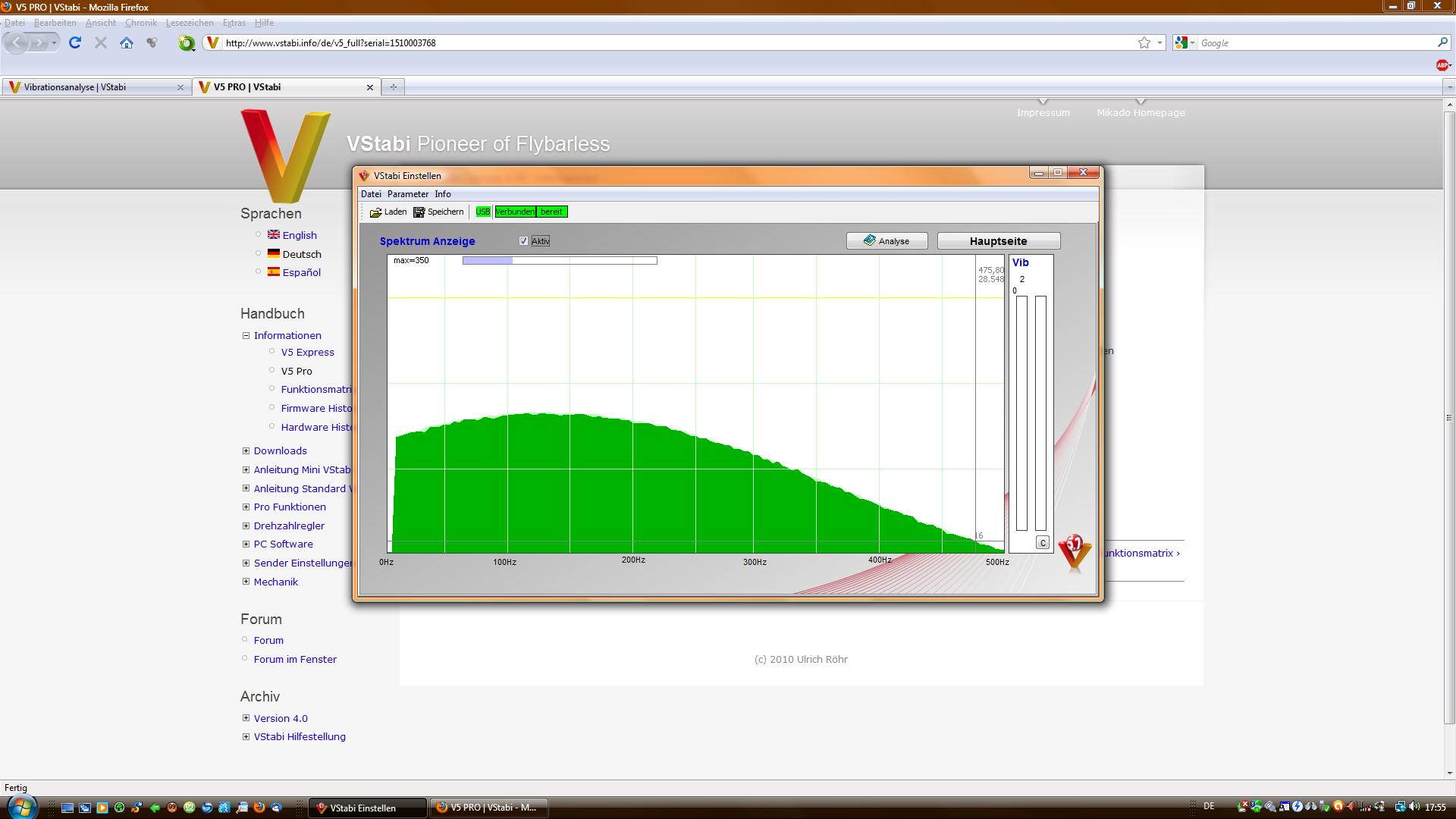Collapse the Informationen tree section
This screenshot has width=1456, height=819.
pyautogui.click(x=246, y=335)
